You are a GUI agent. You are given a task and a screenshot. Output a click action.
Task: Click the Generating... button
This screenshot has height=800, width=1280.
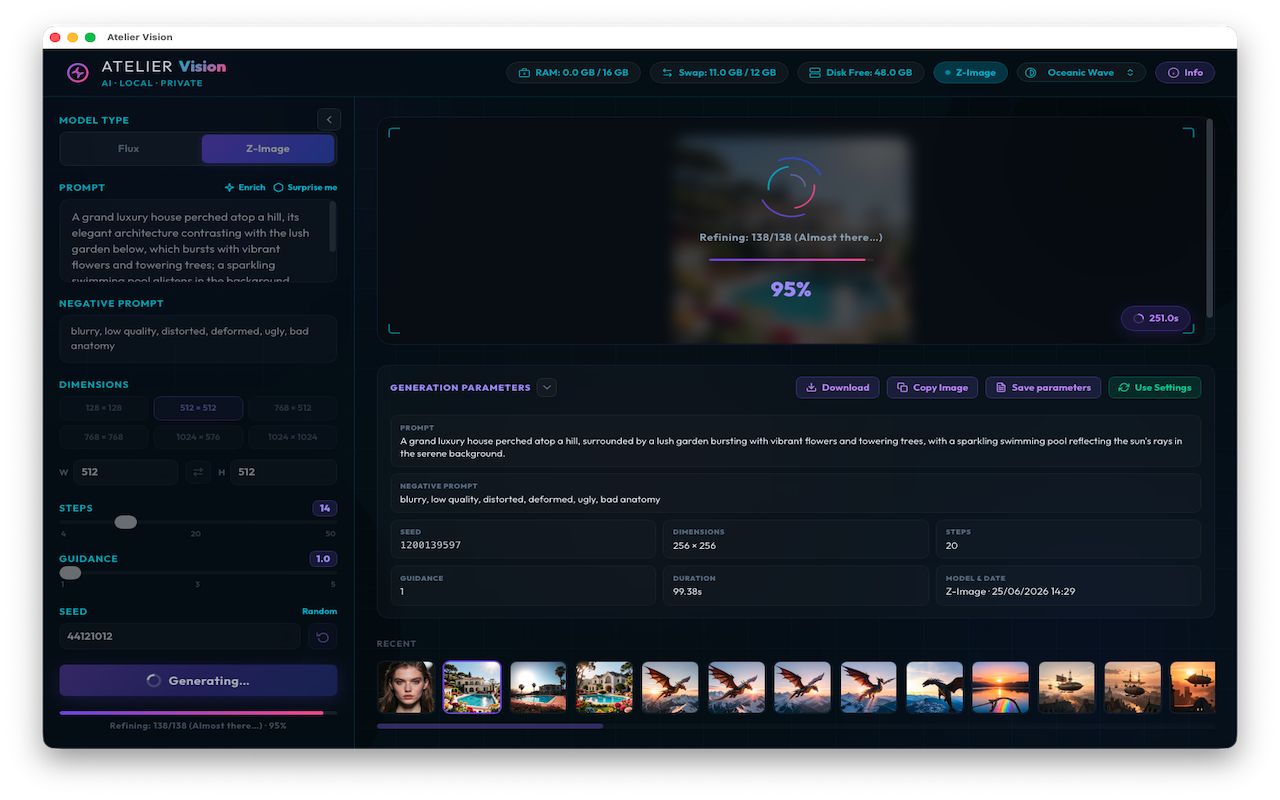point(198,680)
